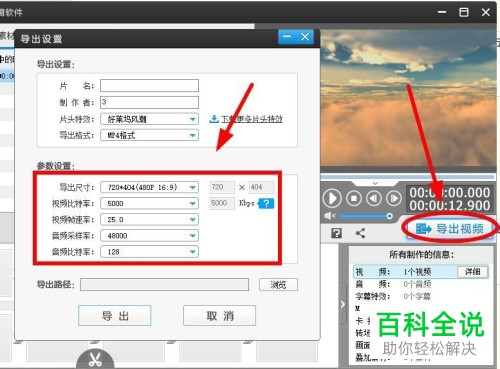Click the share icon

click(x=360, y=233)
